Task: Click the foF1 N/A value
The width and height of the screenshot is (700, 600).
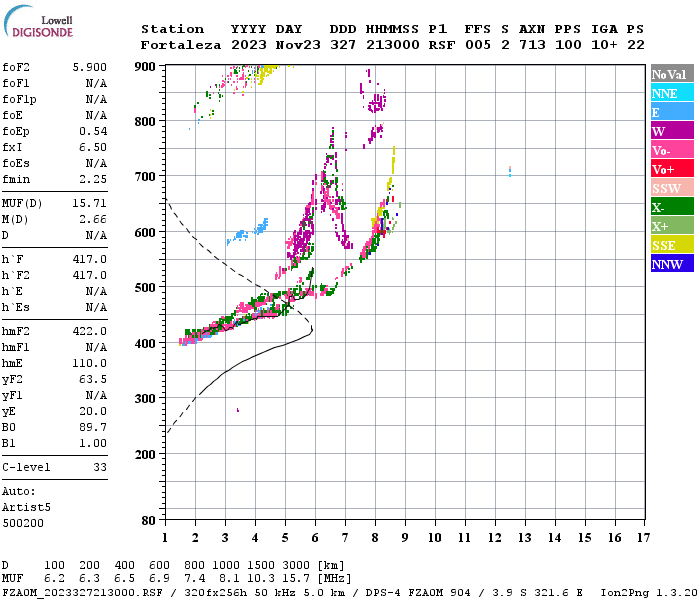Action: click(96, 83)
